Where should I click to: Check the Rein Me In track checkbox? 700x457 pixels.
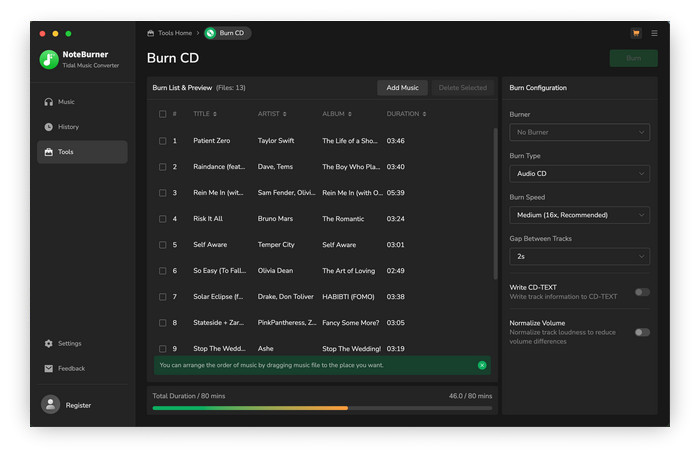tap(162, 193)
